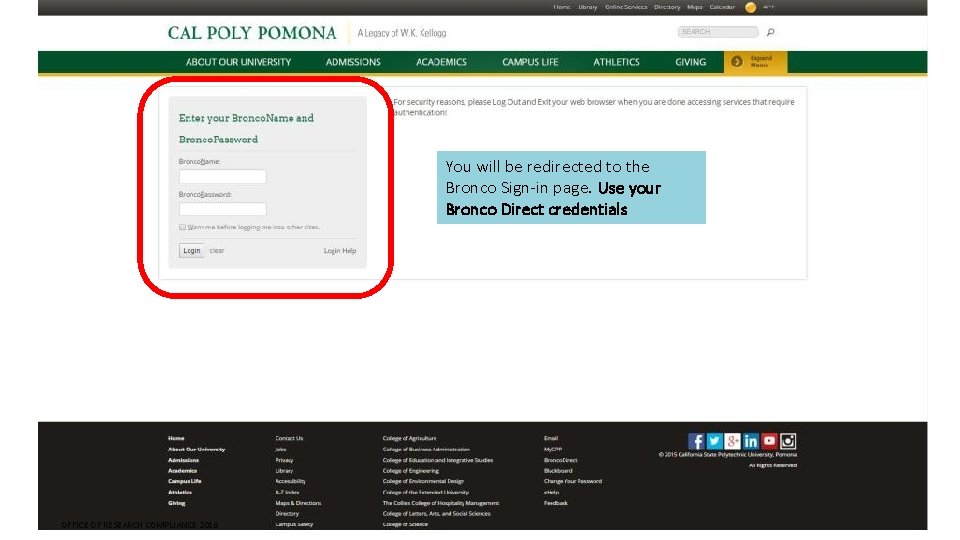The width and height of the screenshot is (960, 540).
Task: Open the YouTube social icon
Action: click(x=769, y=441)
